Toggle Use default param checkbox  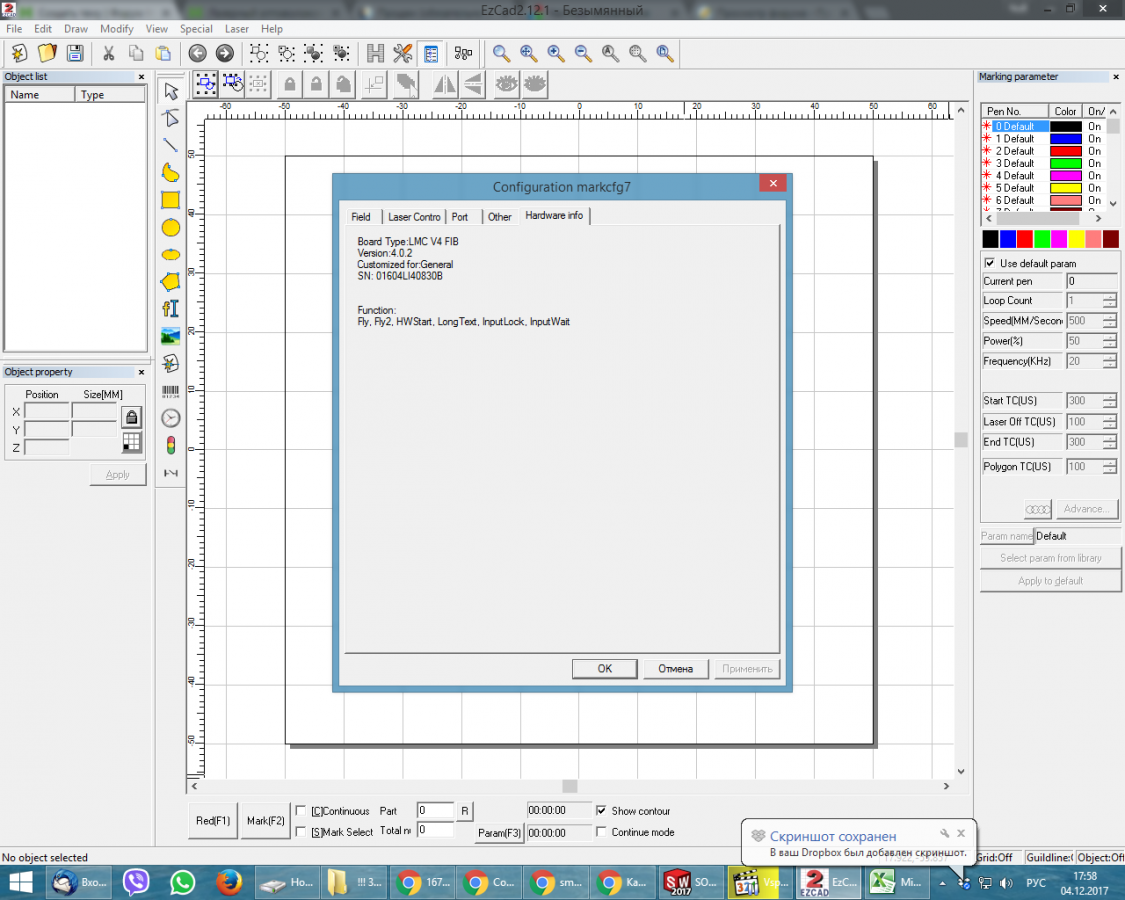(990, 263)
